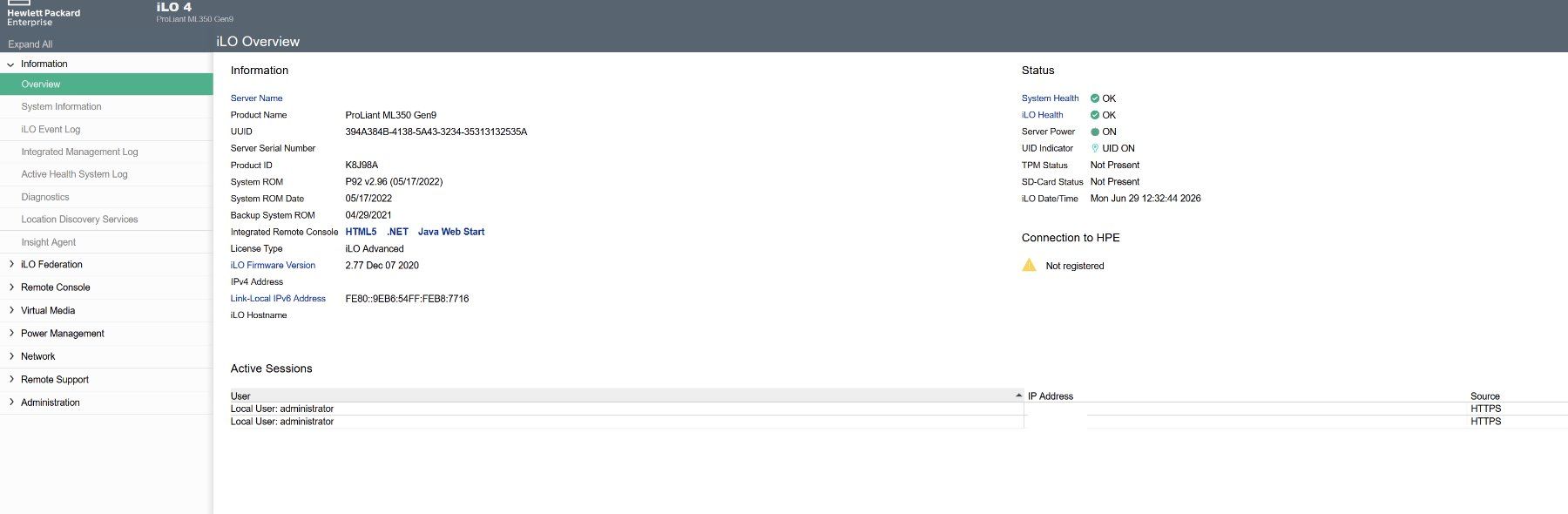Screen dimensions: 1568x514
Task: Expand the iLO Federation section
Action: point(10,264)
